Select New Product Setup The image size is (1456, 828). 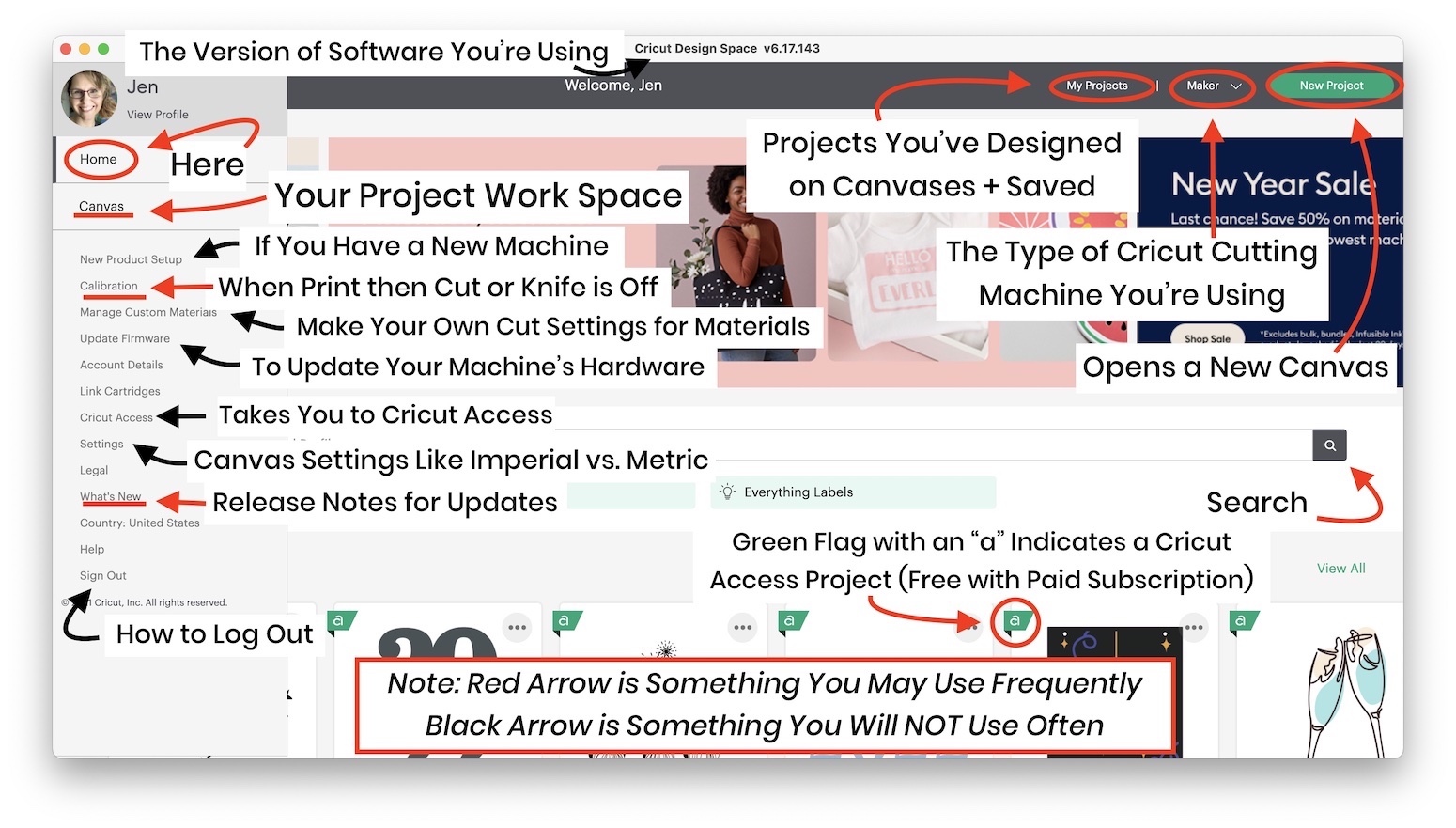131,259
